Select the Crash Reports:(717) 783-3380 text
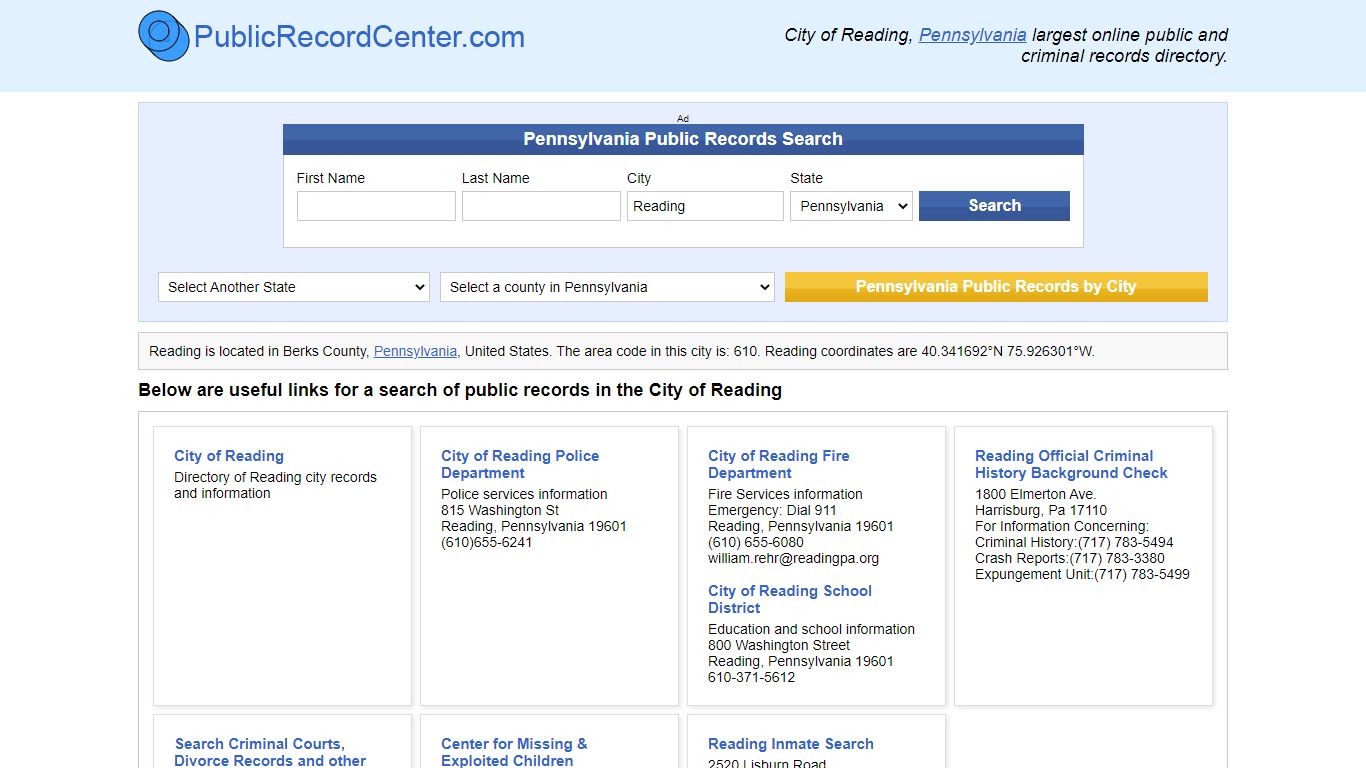1366x768 pixels. click(x=1070, y=558)
